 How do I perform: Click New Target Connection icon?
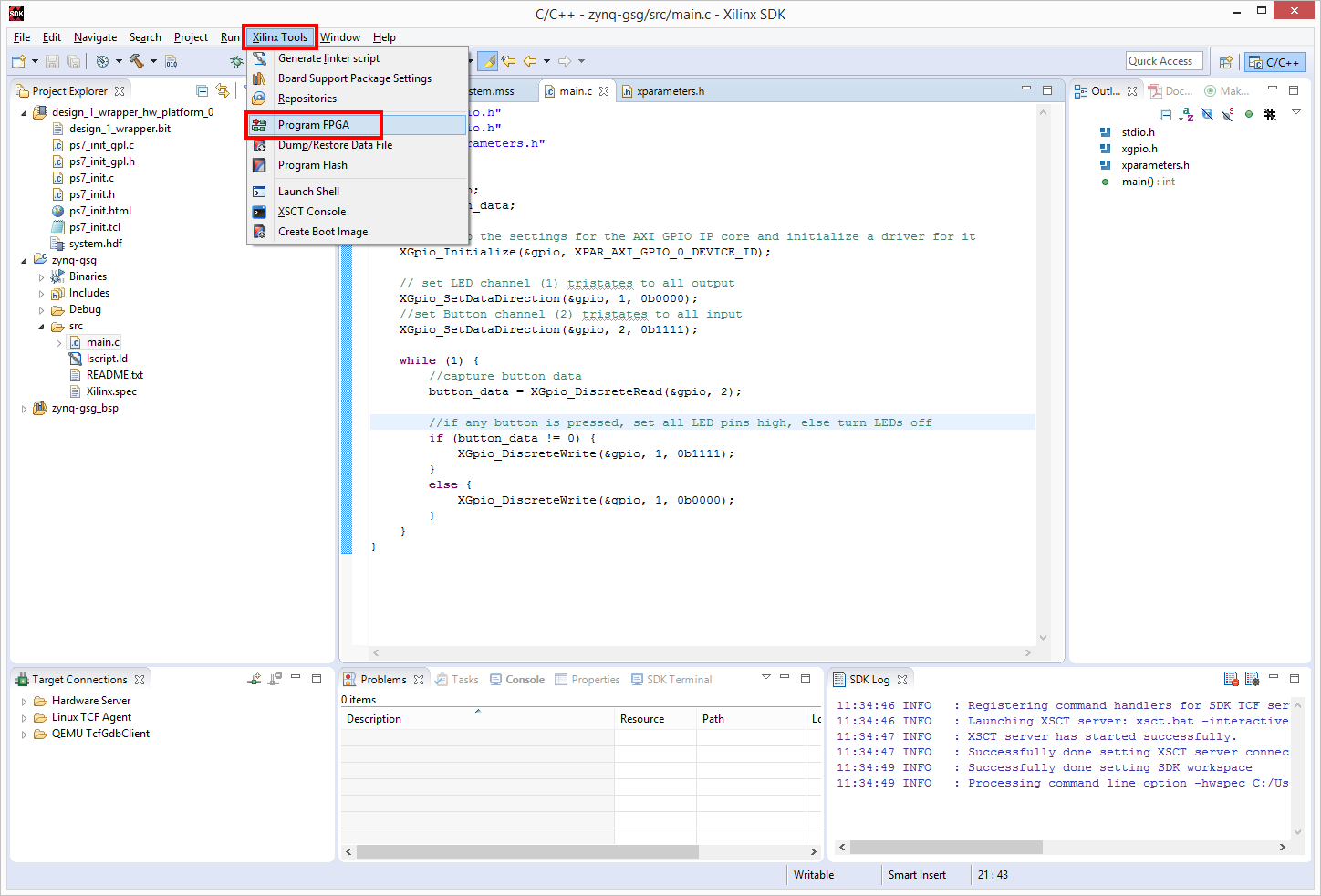coord(255,679)
